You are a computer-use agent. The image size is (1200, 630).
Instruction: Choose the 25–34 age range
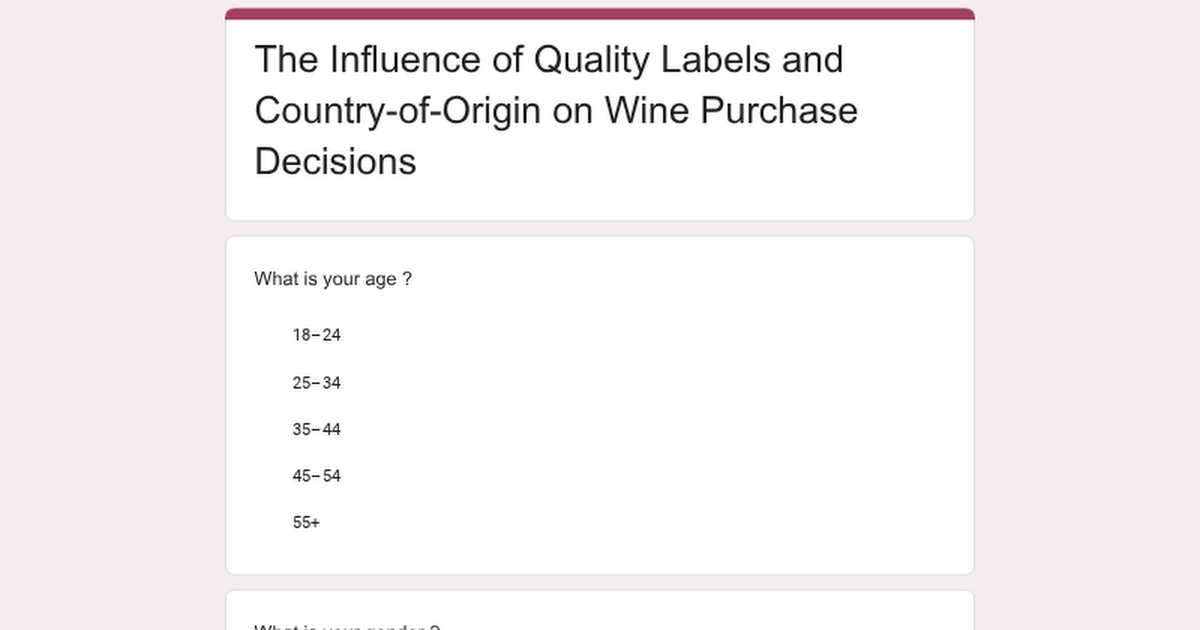[316, 383]
